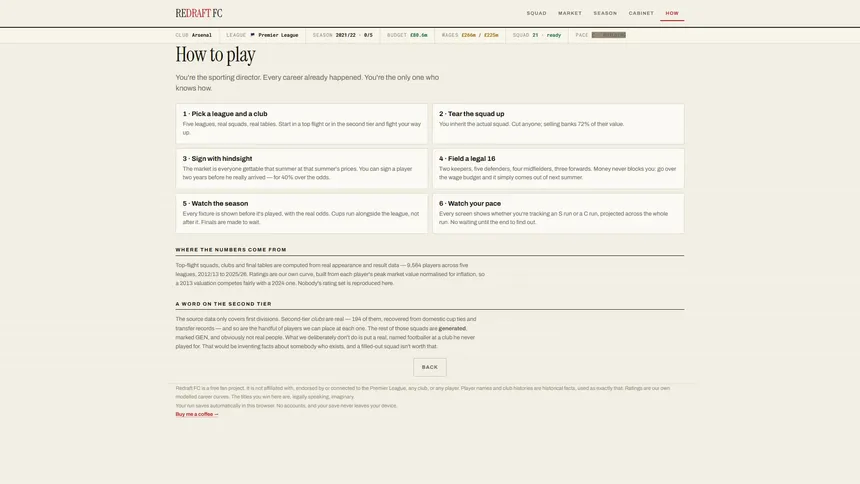Select the Tear the squad up card

click(x=558, y=124)
